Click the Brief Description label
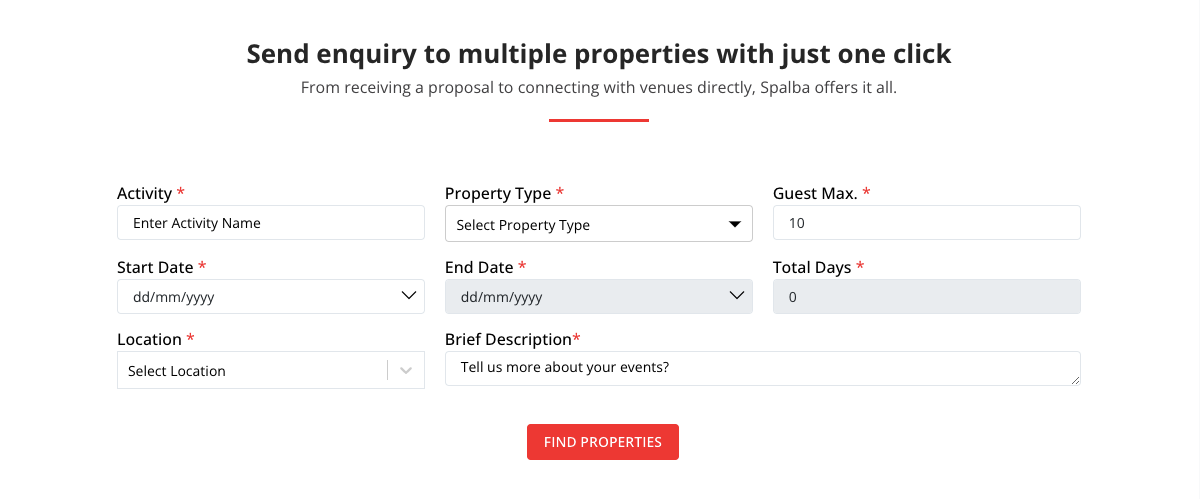Screen dimensions: 1200x499 [507, 339]
